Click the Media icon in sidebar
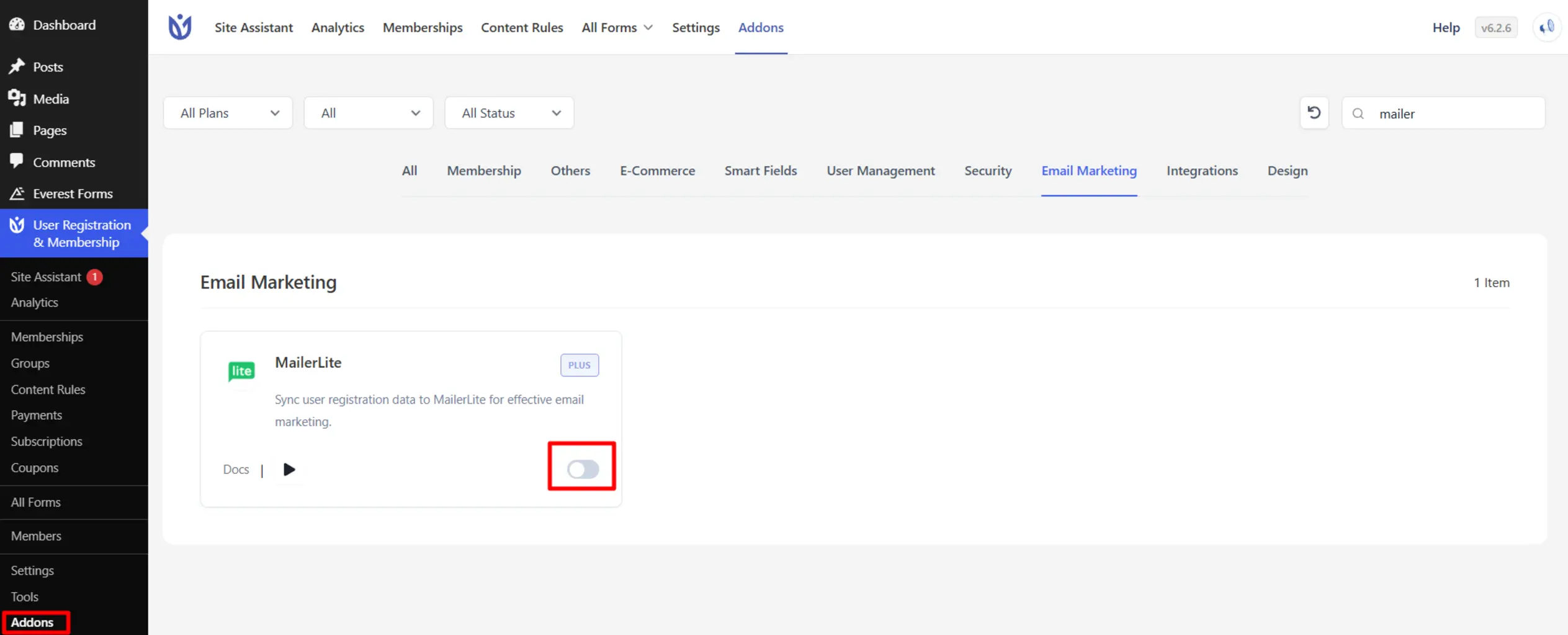 coord(17,99)
